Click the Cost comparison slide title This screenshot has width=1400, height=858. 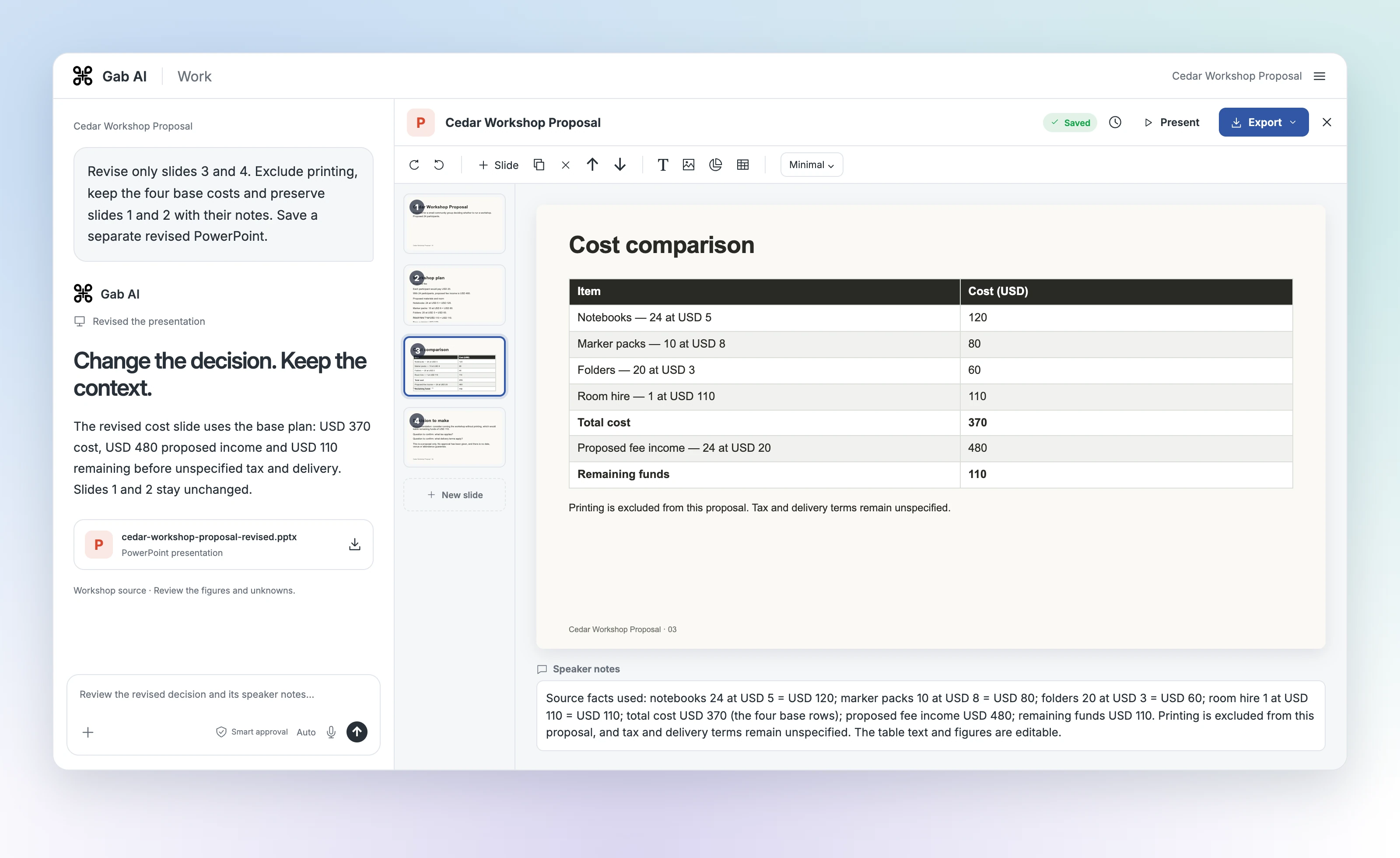coord(661,245)
